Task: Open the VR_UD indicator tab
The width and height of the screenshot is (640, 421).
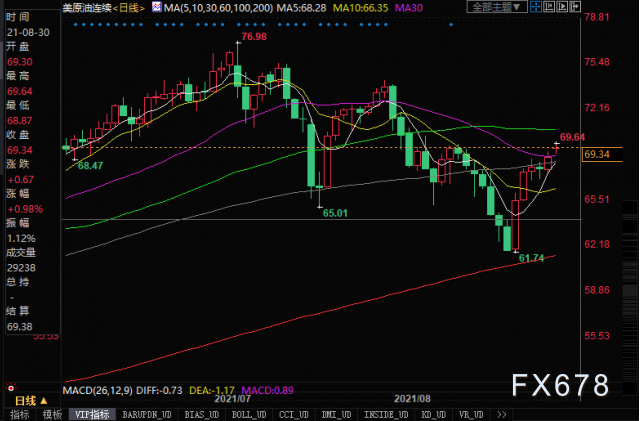Action: 471,414
